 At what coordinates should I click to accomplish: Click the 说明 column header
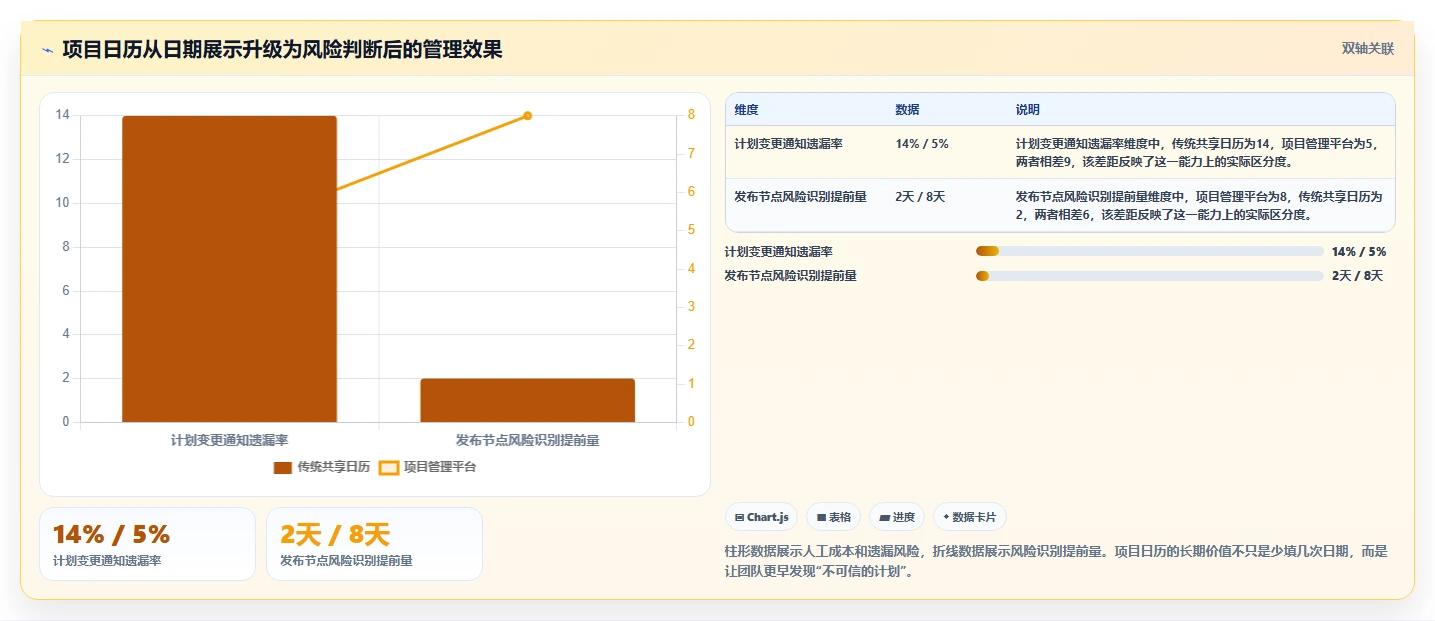pyautogui.click(x=1027, y=110)
